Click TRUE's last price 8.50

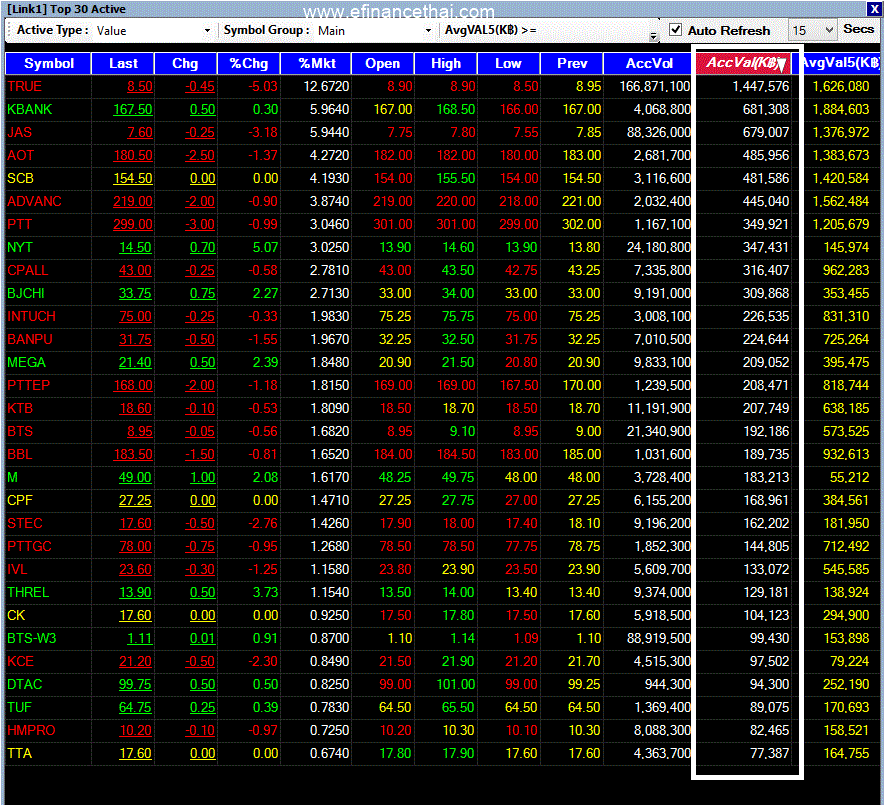[x=139, y=86]
